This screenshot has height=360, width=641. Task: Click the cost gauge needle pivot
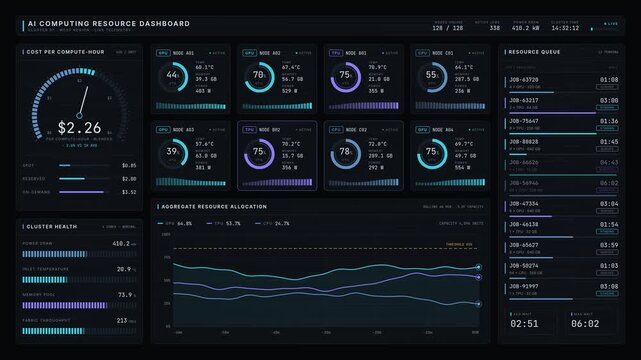pos(79,116)
